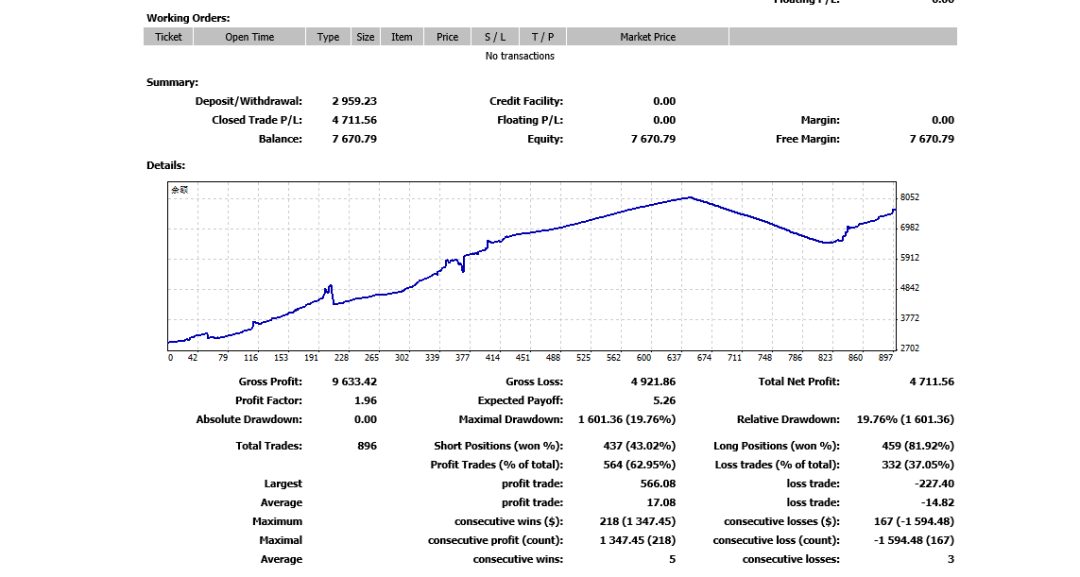Click the Type column header
This screenshot has height=577, width=1080.
coord(328,37)
